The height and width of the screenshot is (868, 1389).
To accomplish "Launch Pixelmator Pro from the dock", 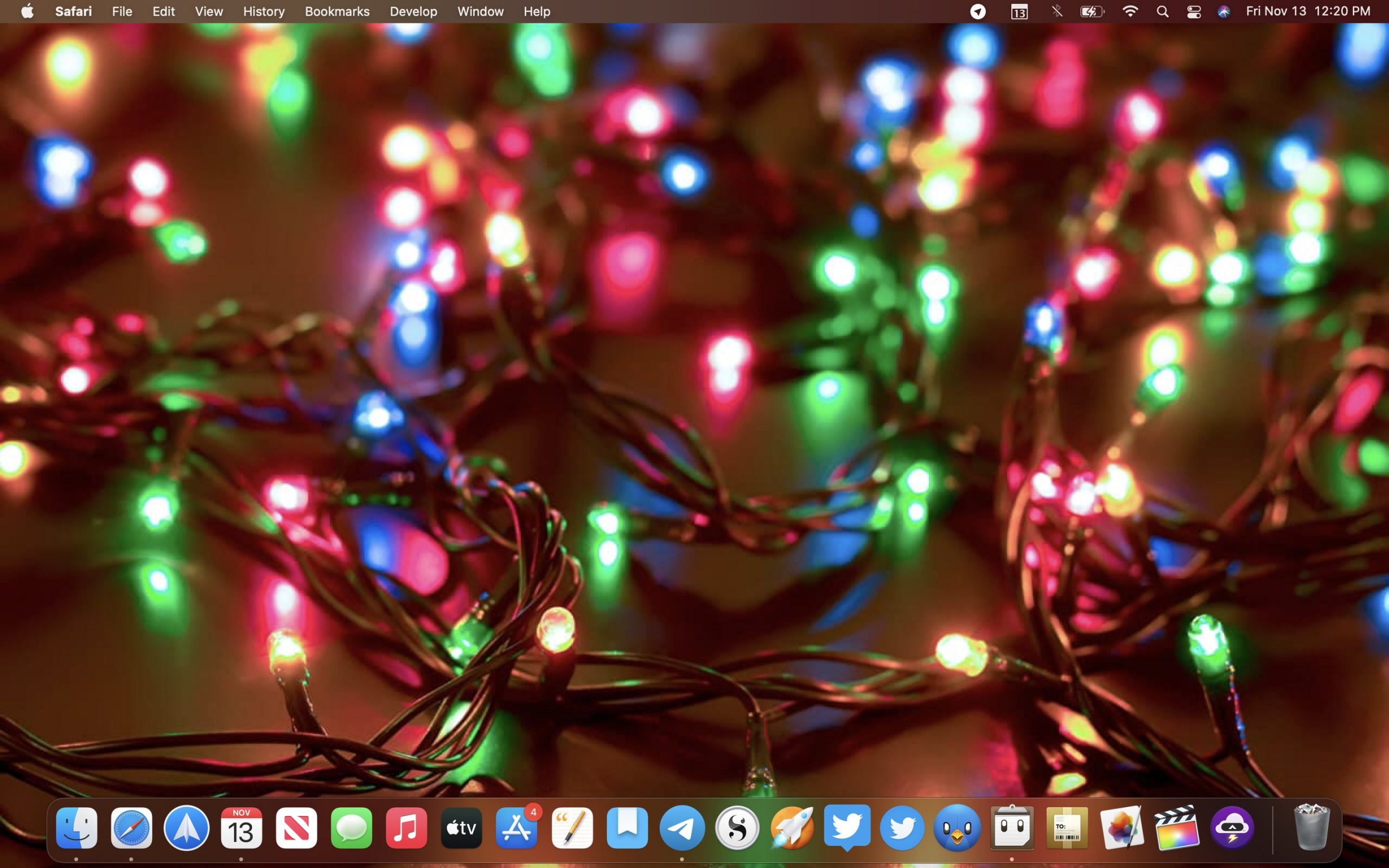I will (x=1122, y=828).
